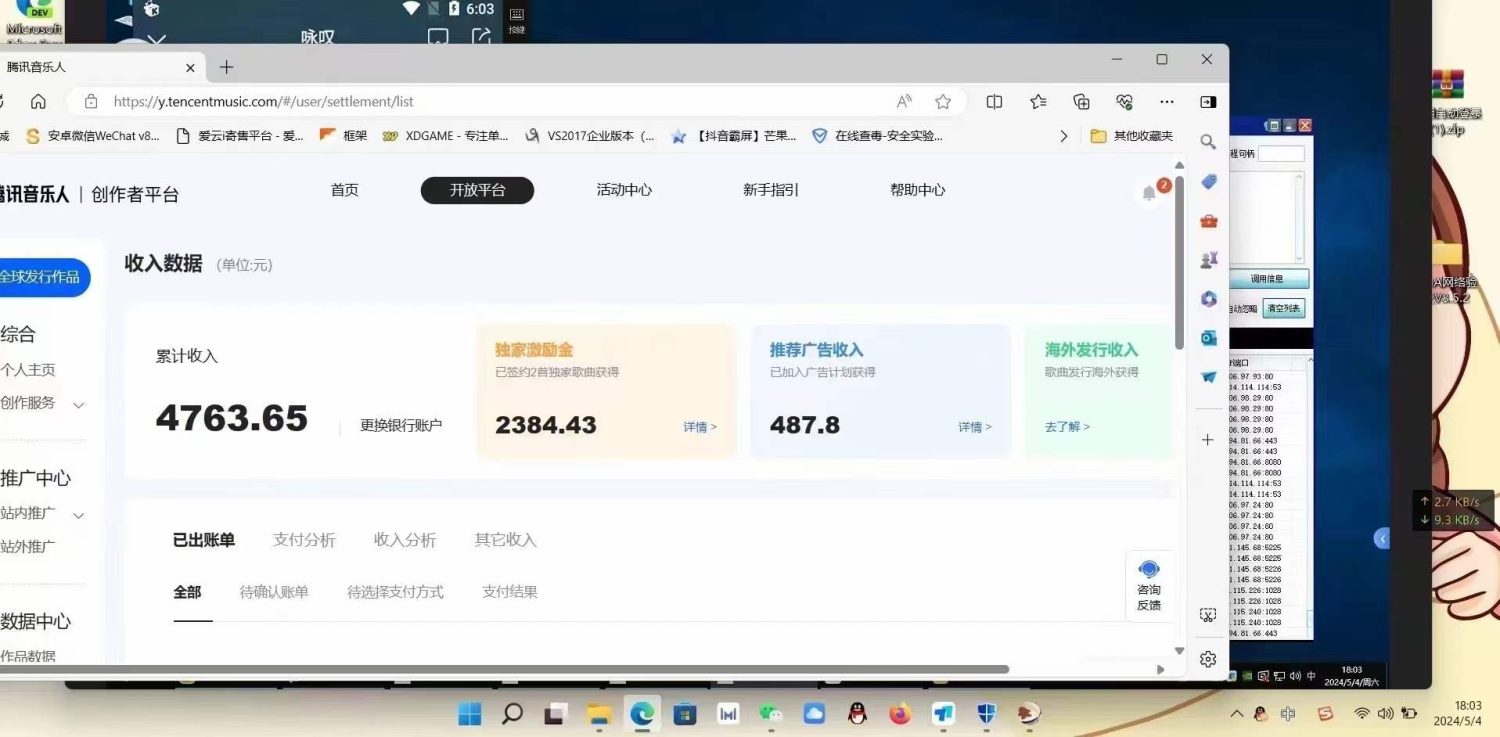
Task: Open taskbar search magnifier
Action: (512, 714)
